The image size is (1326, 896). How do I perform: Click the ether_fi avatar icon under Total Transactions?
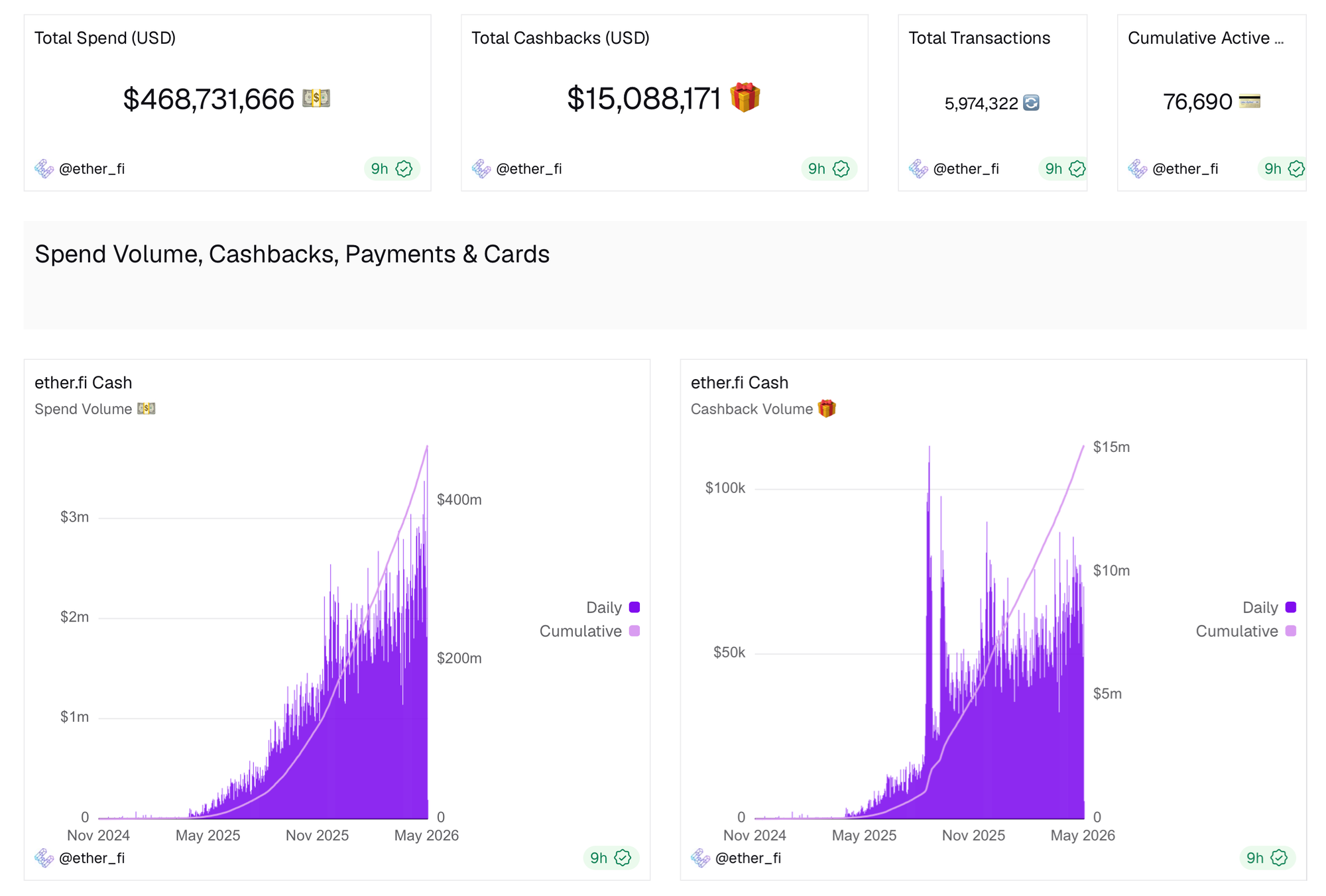tap(918, 169)
